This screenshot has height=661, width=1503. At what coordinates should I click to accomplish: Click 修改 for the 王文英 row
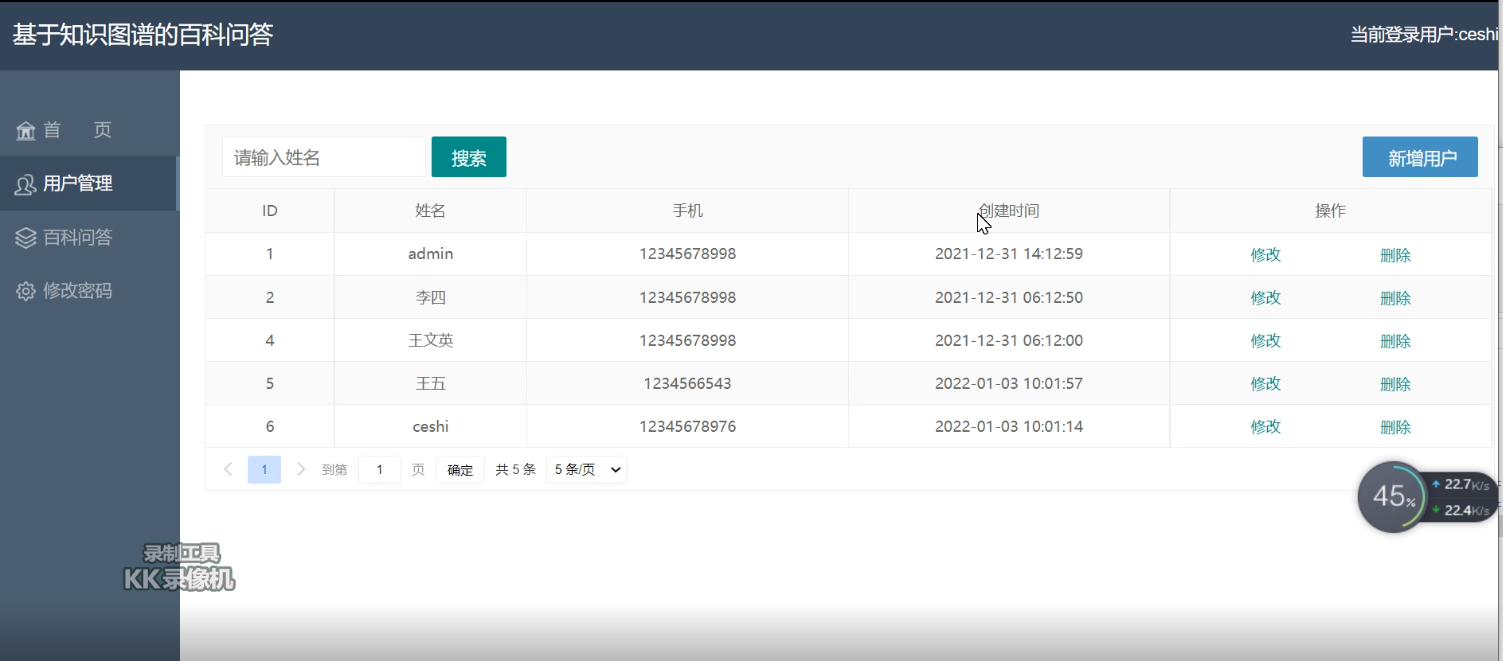tap(1266, 341)
